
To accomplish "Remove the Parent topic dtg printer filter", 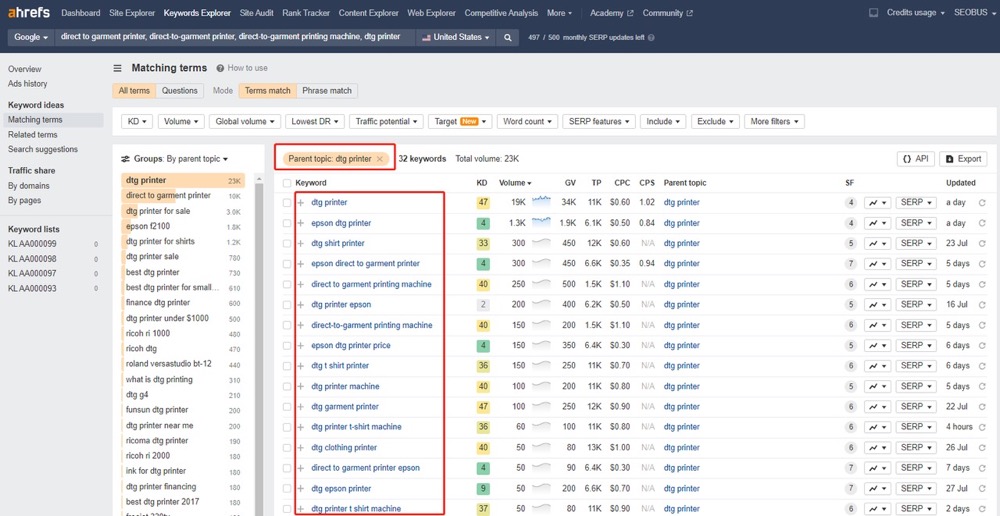I will tap(379, 159).
